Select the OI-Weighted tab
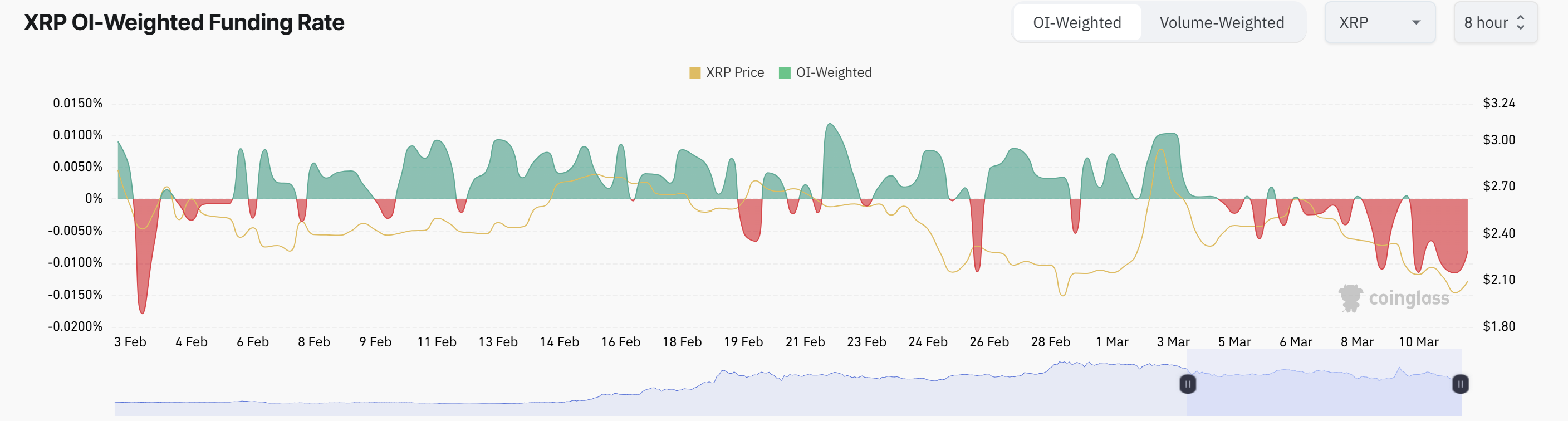 1076,22
